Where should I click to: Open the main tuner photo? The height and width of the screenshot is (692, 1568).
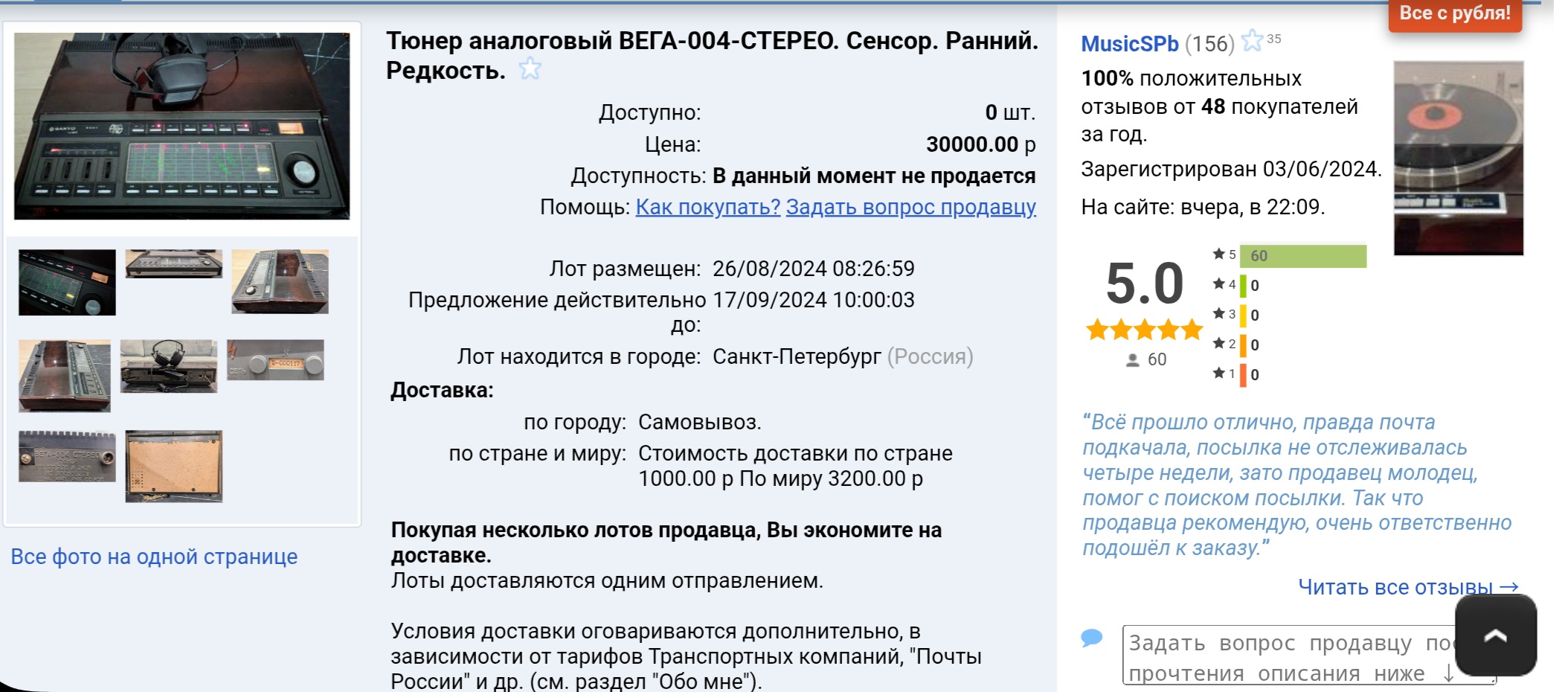[x=181, y=126]
